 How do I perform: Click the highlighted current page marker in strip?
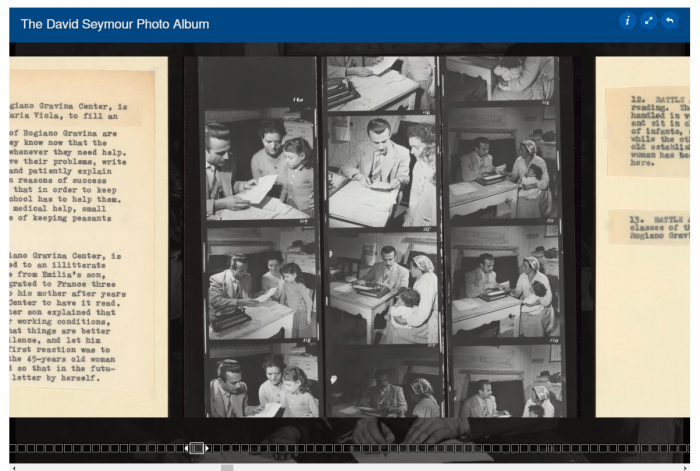click(x=196, y=448)
